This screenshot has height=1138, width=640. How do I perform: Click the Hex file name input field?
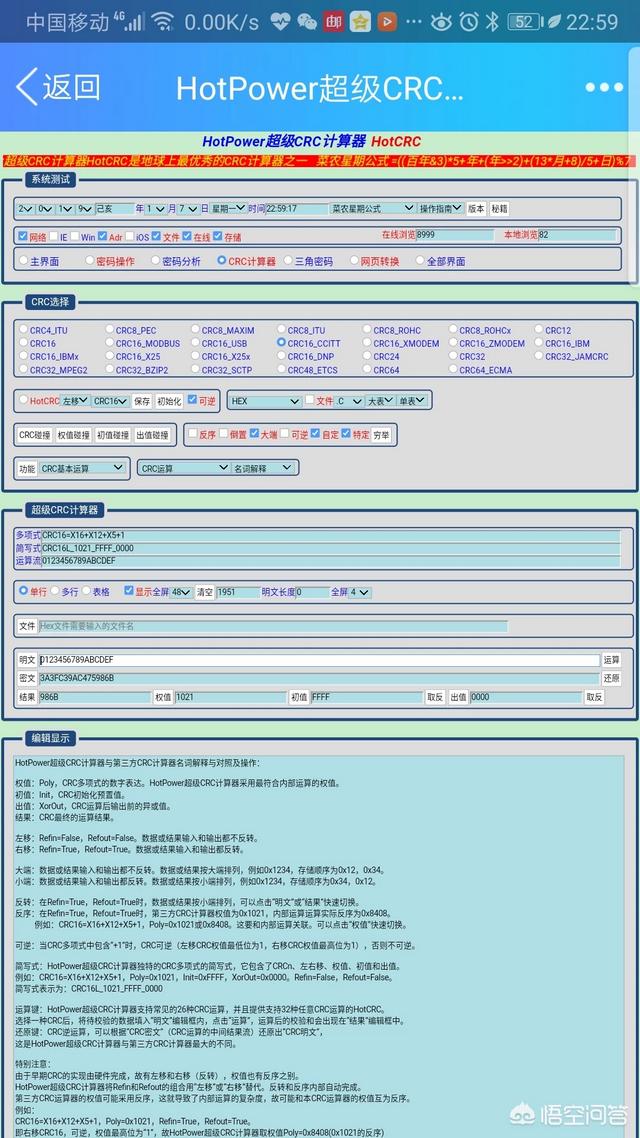274,626
